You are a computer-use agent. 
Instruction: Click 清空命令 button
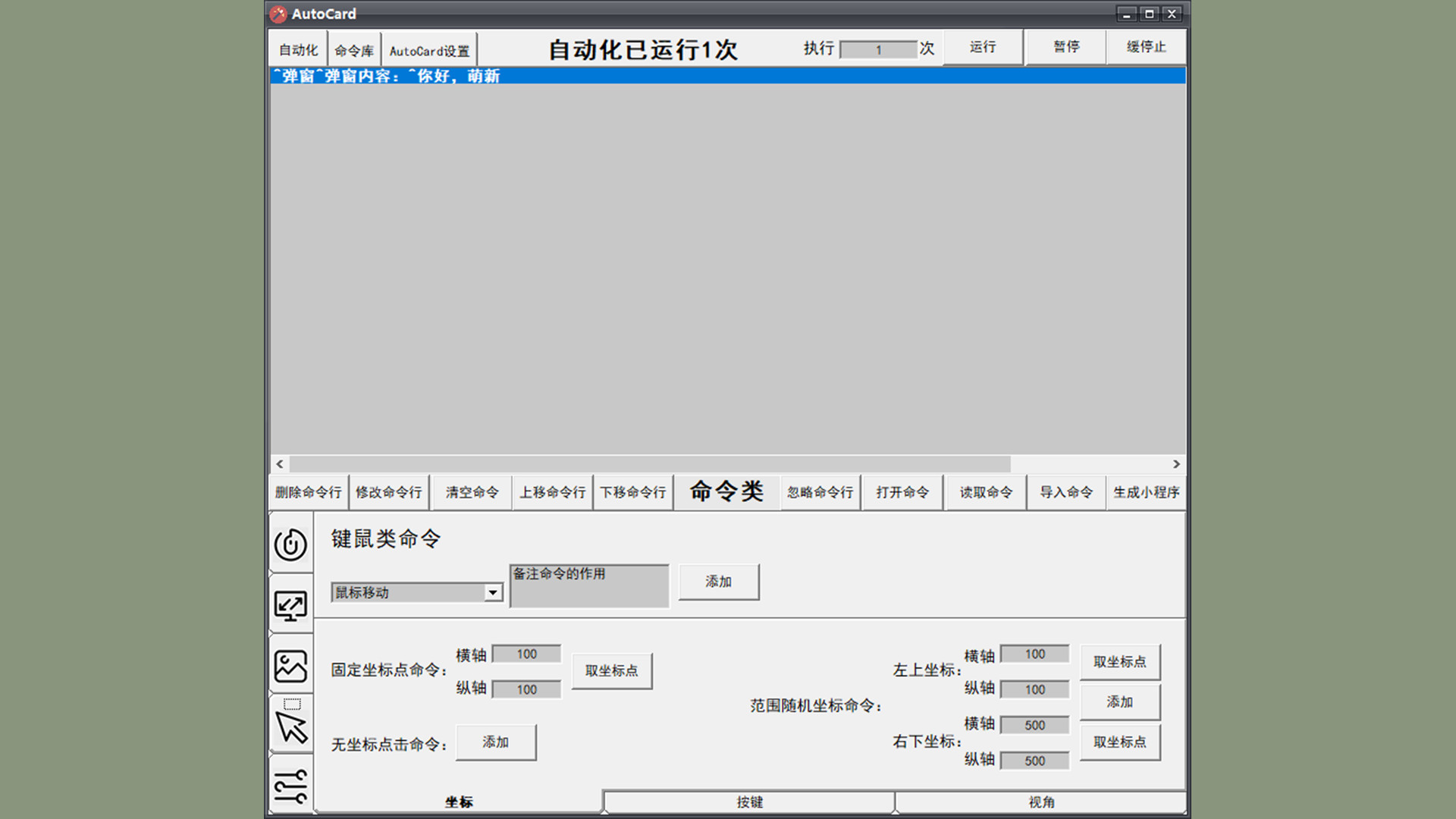pyautogui.click(x=472, y=492)
